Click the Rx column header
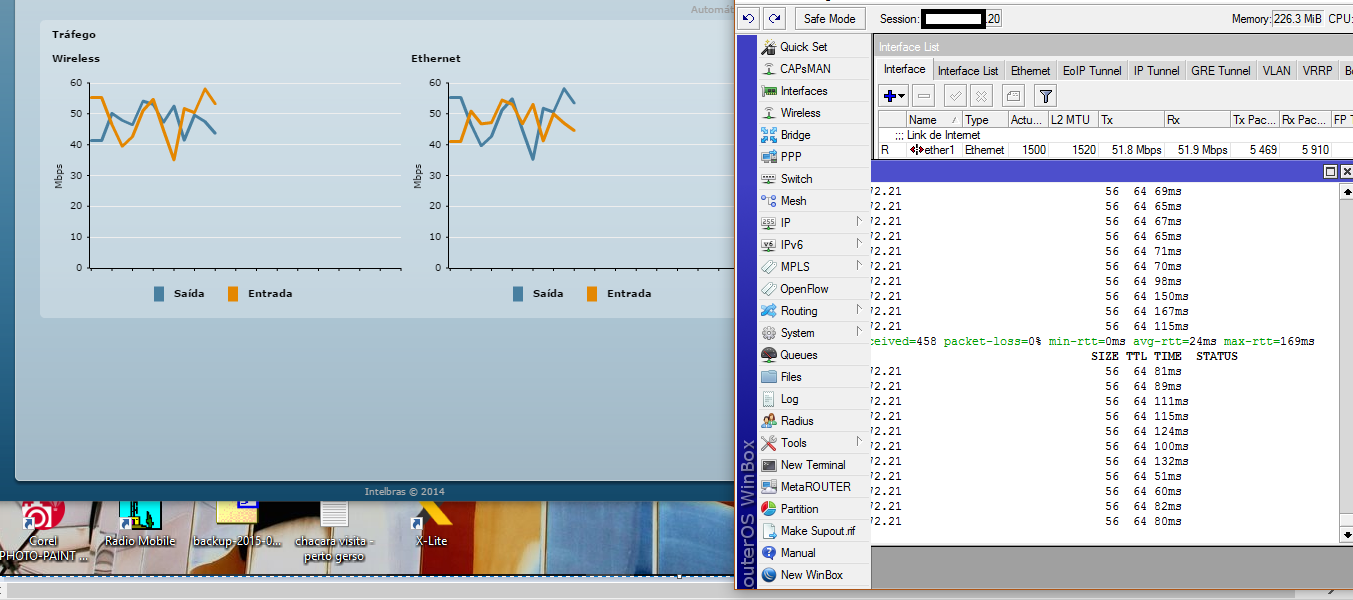This screenshot has height=600, width=1353. point(1197,120)
